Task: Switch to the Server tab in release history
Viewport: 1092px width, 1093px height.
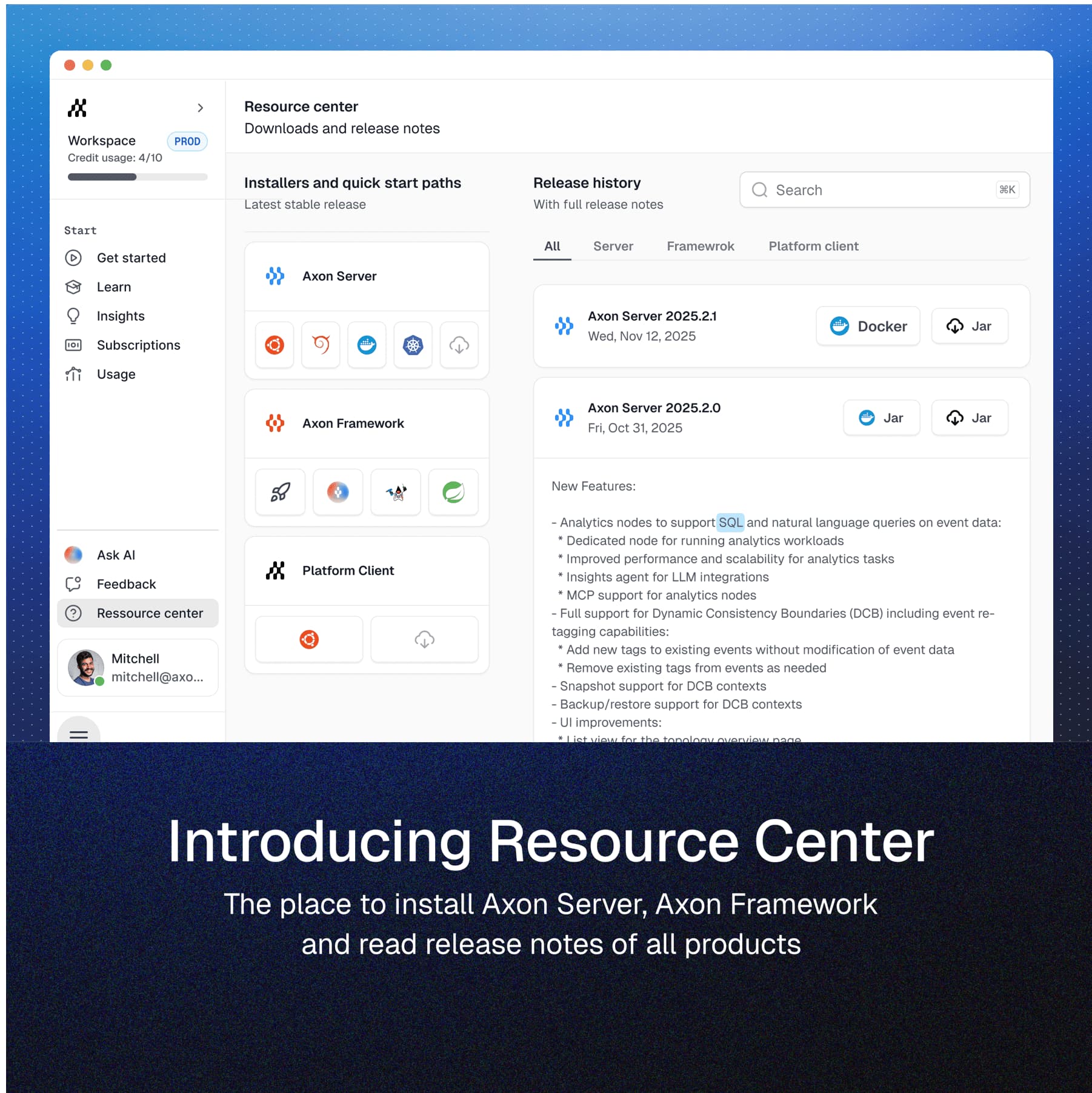Action: click(x=613, y=246)
